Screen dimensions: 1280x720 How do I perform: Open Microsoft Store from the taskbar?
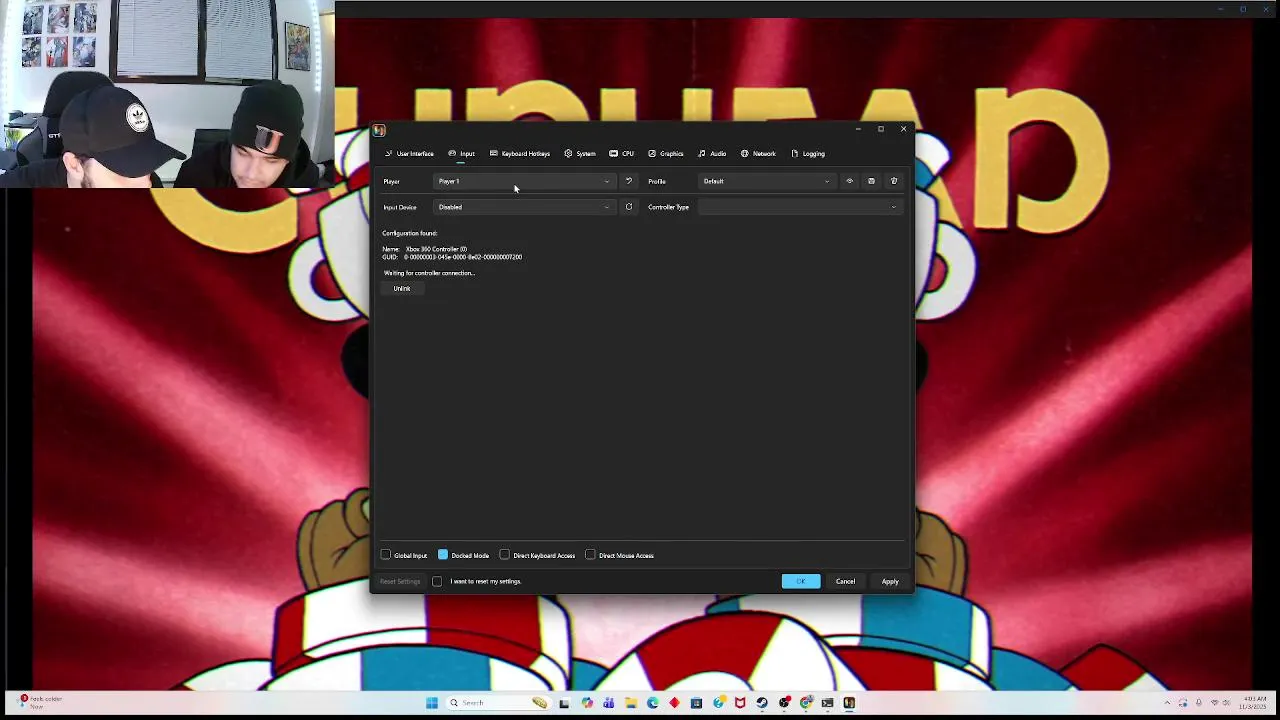tap(697, 703)
